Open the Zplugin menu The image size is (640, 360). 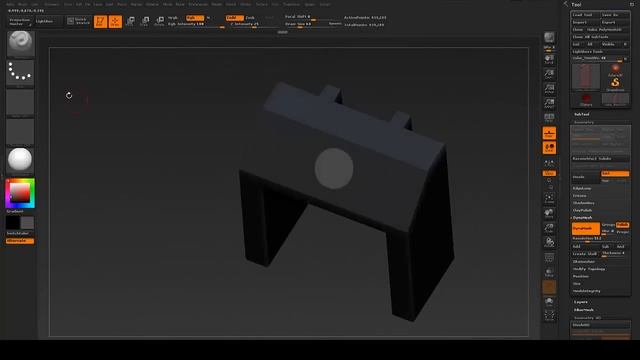click(310, 4)
